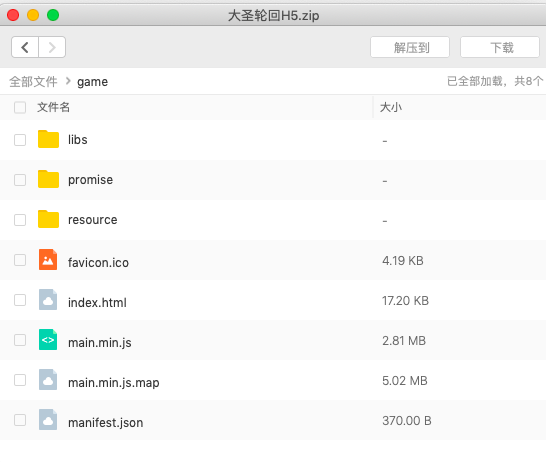This screenshot has width=546, height=462.
Task: Click the main.min.js.map file icon
Action: (x=48, y=380)
